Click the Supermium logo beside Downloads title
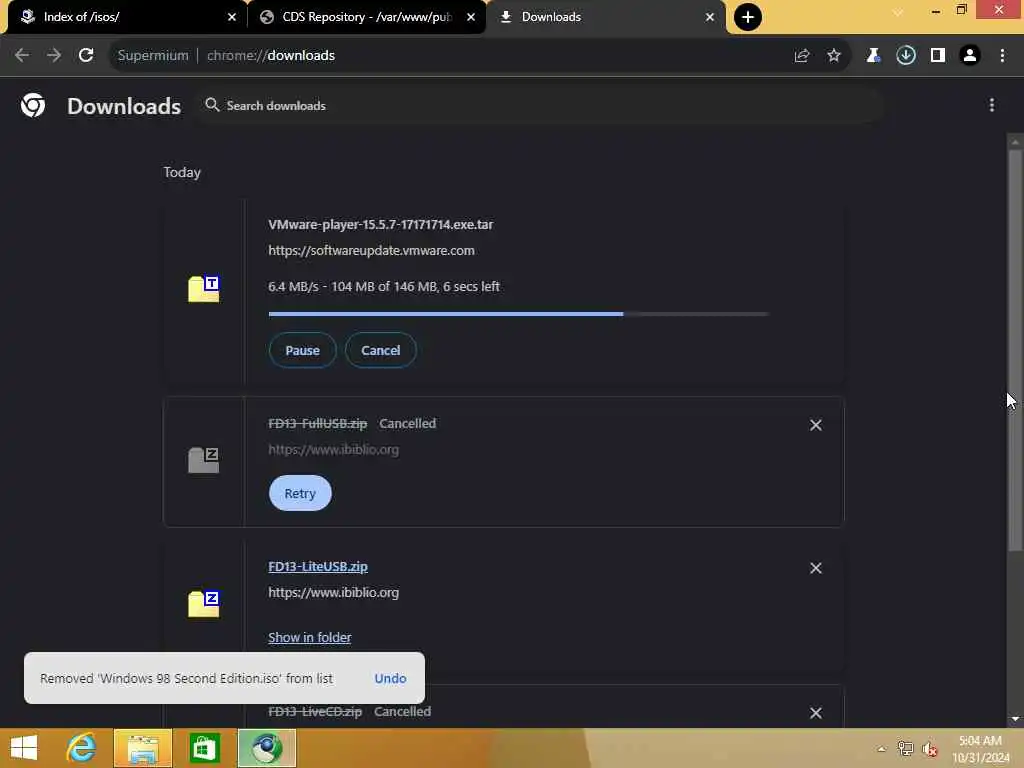Viewport: 1024px width, 768px height. pos(33,105)
